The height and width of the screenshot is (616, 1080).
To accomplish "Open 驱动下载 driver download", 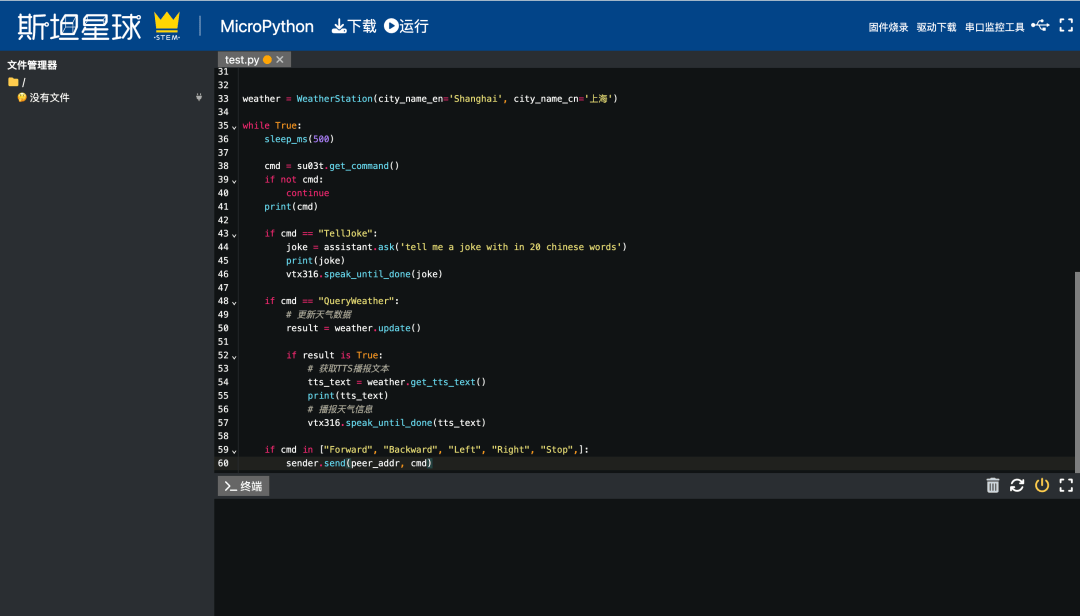I will point(936,28).
